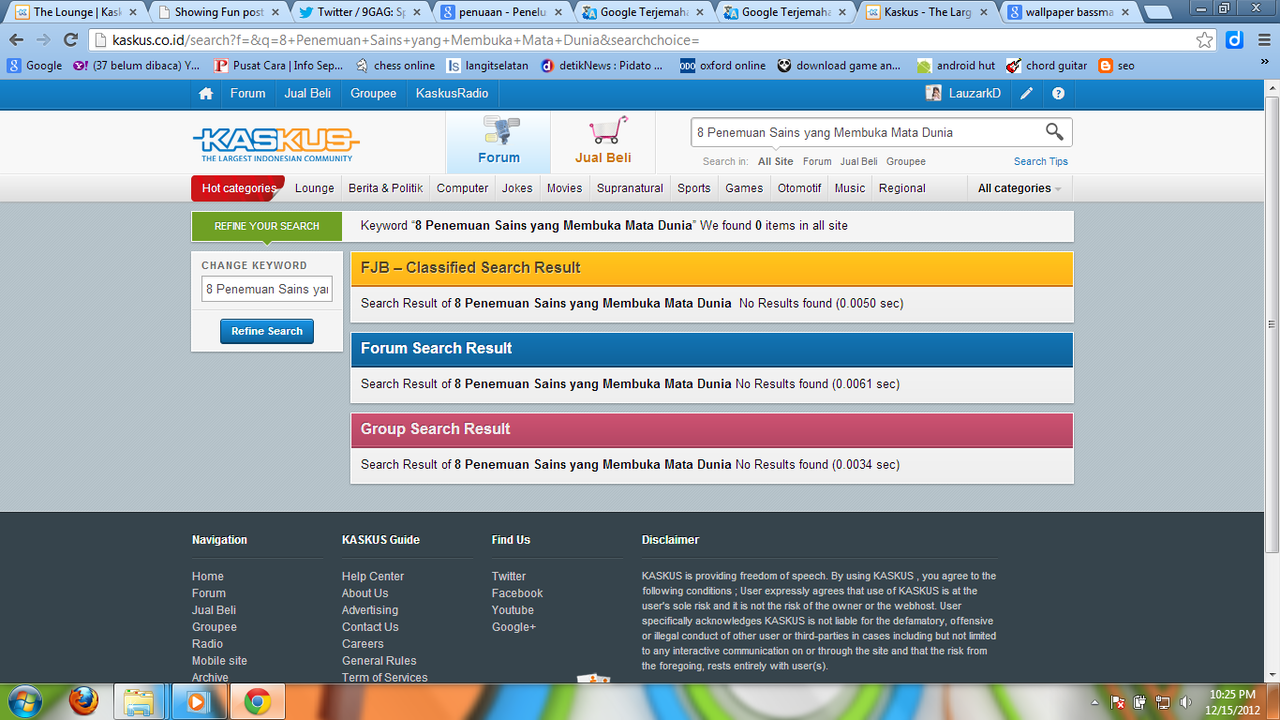Click the blue 'd' extension icon
The height and width of the screenshot is (720, 1280).
click(x=1235, y=40)
